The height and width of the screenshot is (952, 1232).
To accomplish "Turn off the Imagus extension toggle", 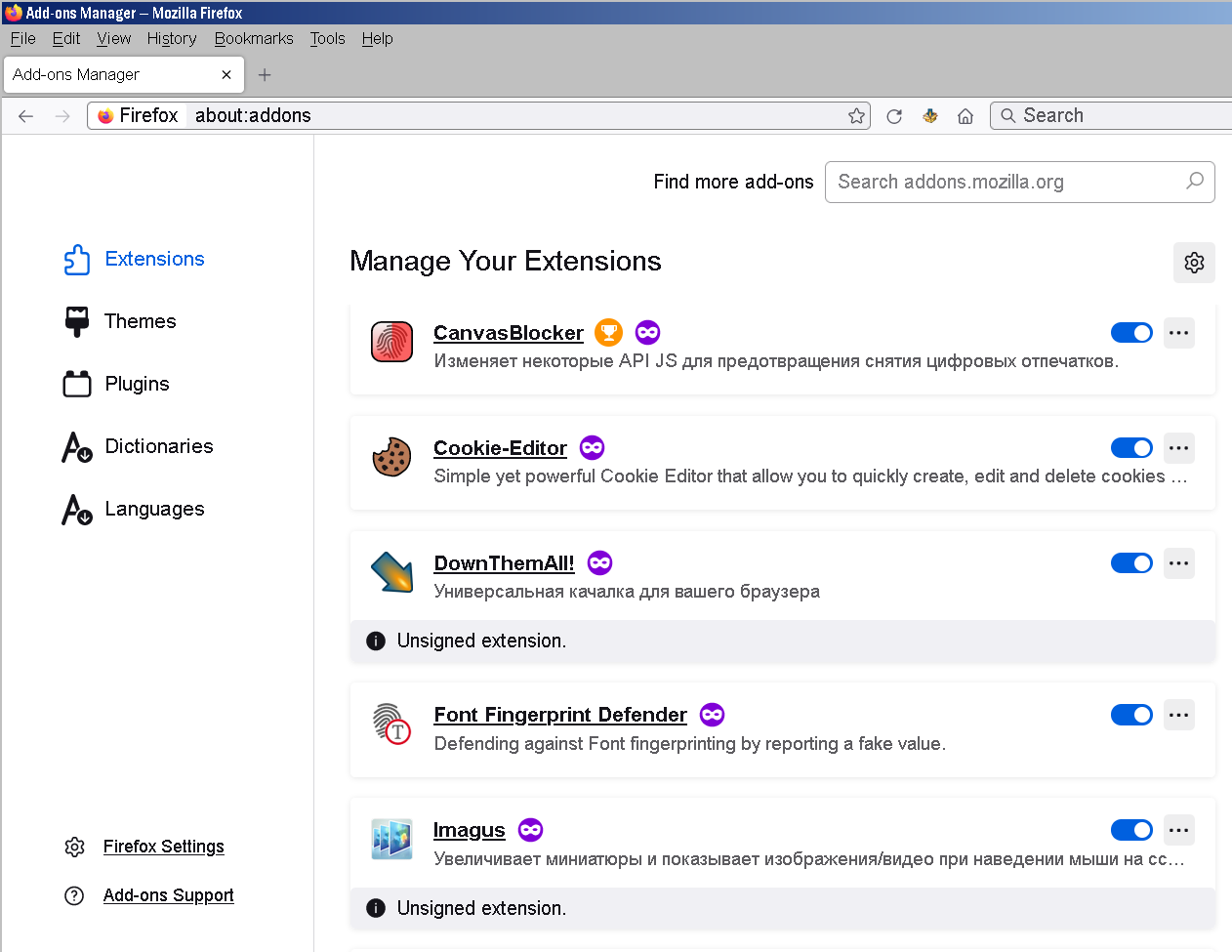I will click(1131, 830).
